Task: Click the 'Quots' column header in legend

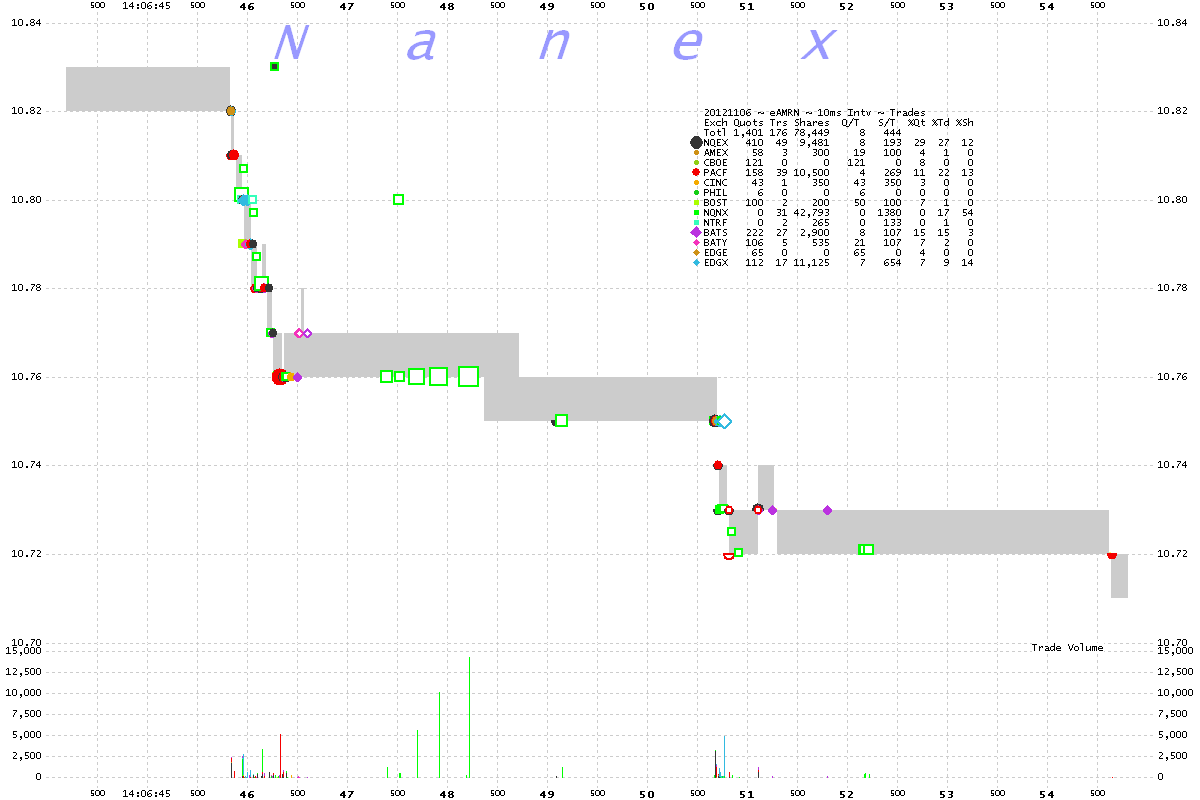Action: [x=747, y=122]
